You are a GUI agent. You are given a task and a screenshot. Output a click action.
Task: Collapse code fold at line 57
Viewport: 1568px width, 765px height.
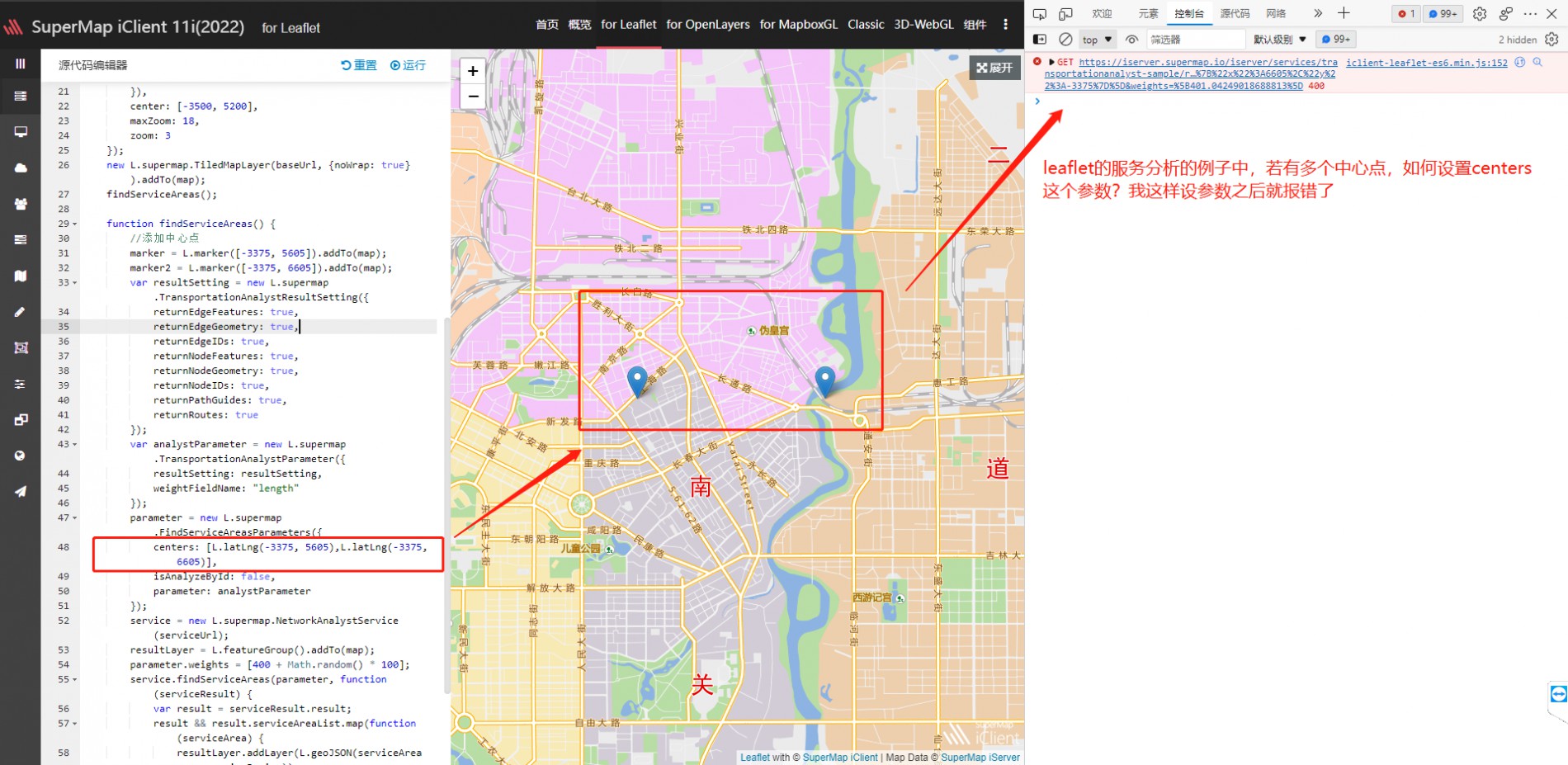(75, 724)
